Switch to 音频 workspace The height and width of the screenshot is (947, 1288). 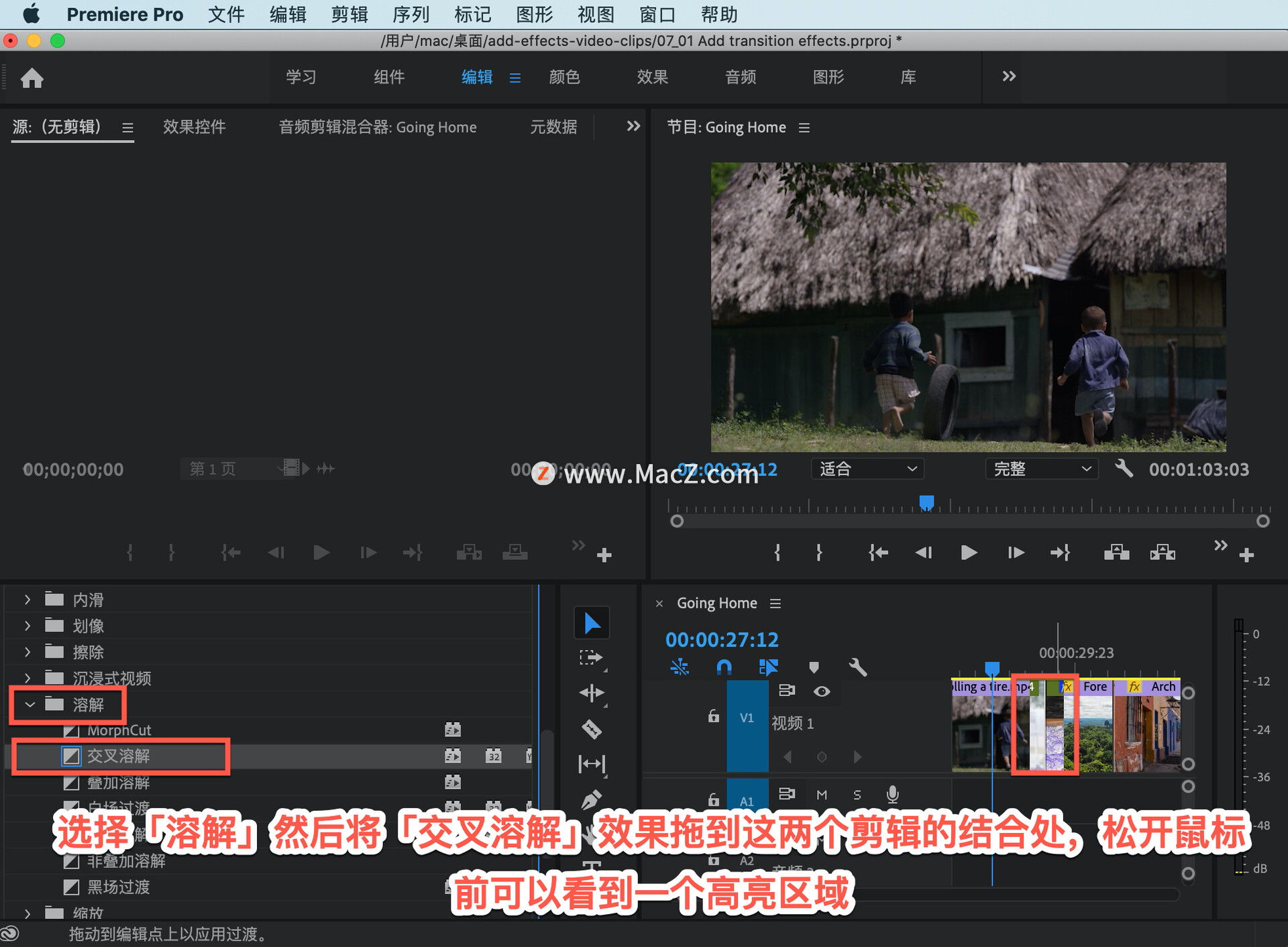[741, 77]
